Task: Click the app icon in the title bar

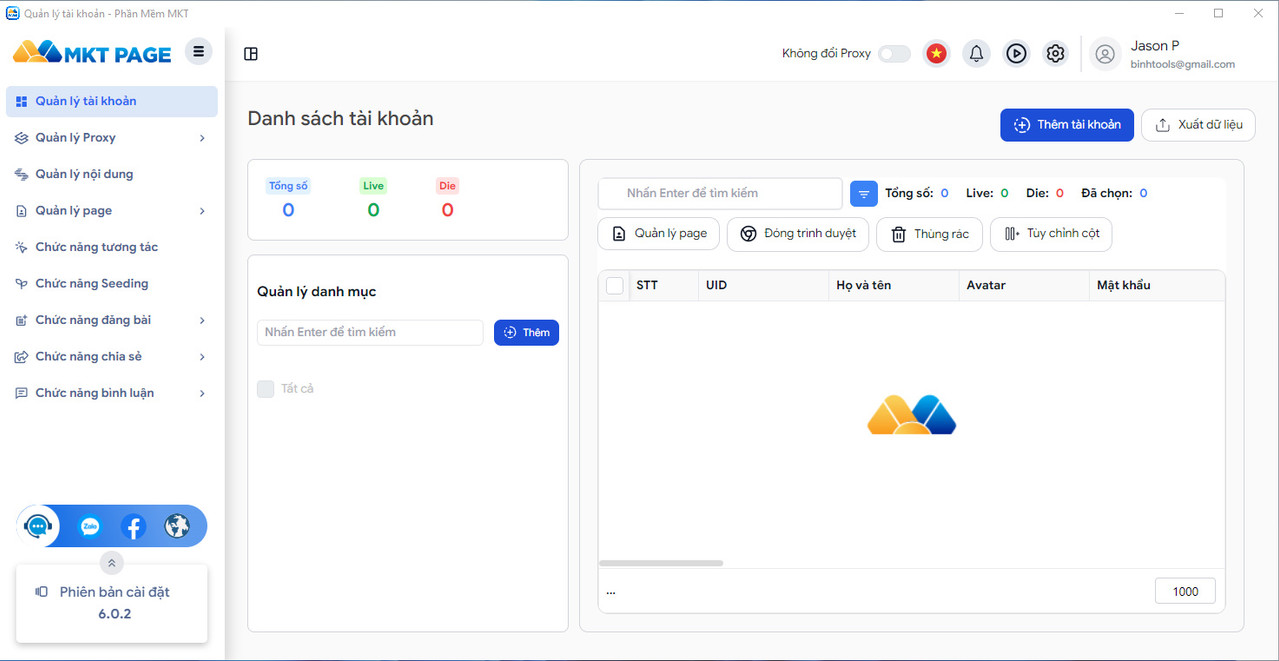Action: (x=13, y=13)
